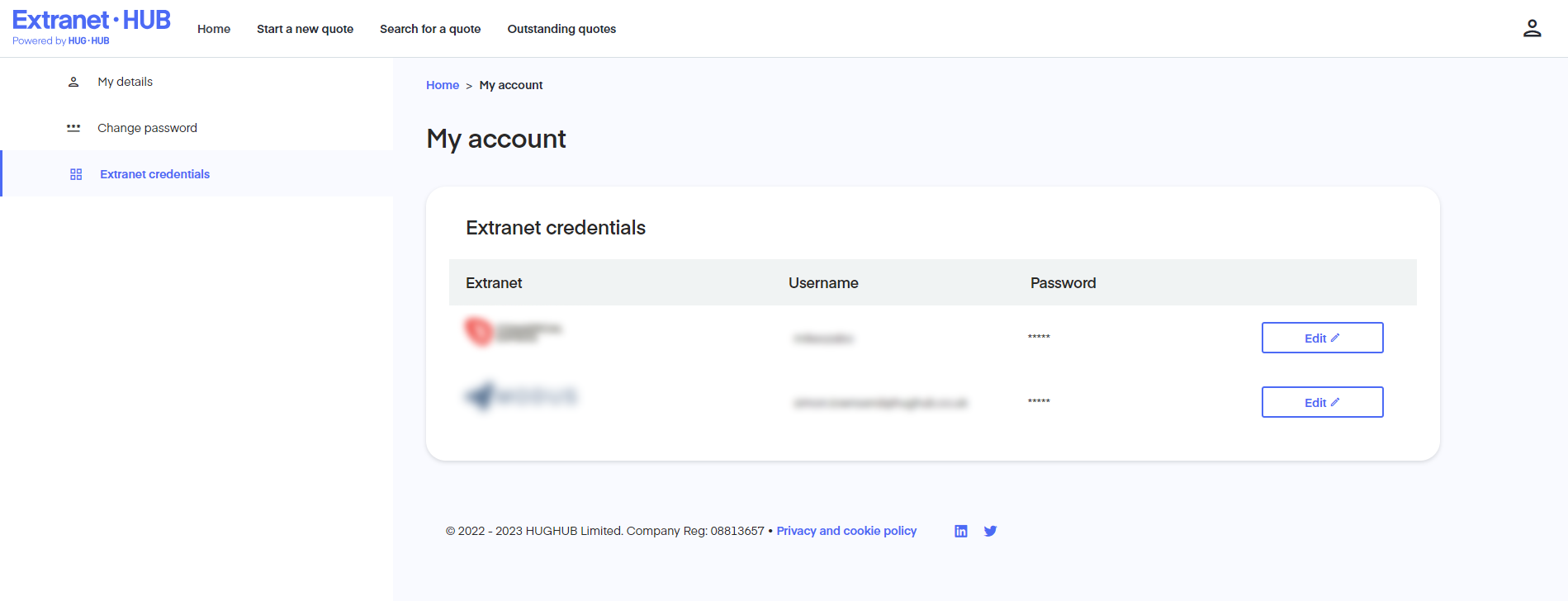The width and height of the screenshot is (1568, 601).
Task: Open the LinkedIn page via footer icon
Action: [960, 531]
